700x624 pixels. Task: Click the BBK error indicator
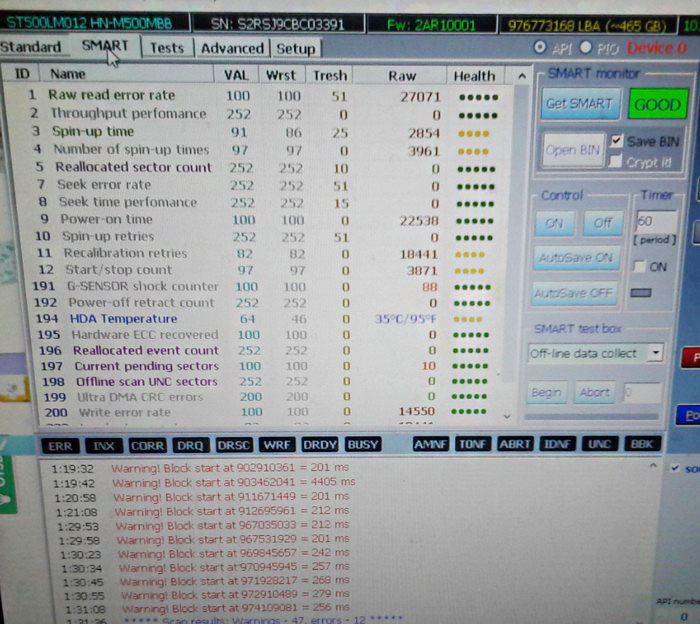point(640,444)
